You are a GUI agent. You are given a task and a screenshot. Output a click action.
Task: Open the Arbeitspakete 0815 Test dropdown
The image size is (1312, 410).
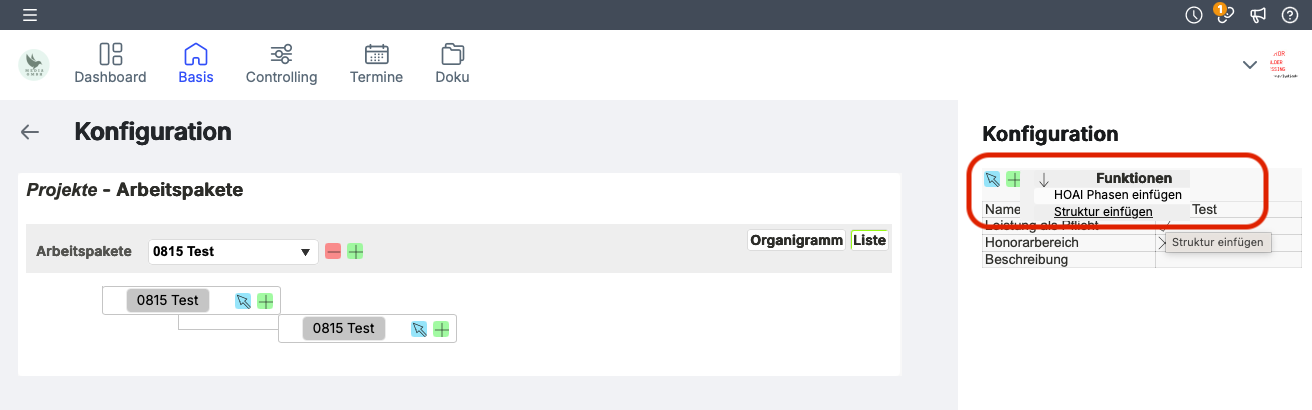(233, 251)
